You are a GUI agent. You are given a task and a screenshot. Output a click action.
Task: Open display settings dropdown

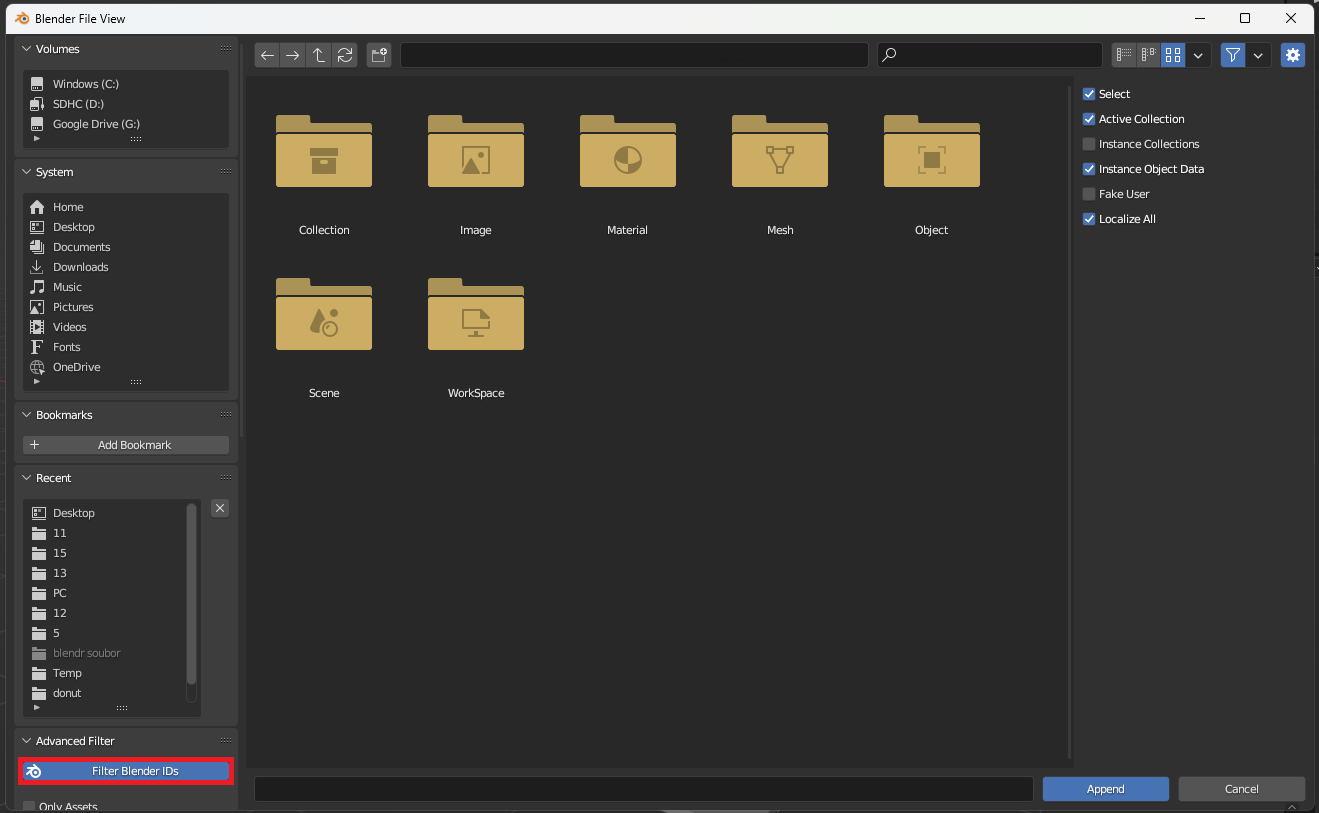click(x=1199, y=55)
